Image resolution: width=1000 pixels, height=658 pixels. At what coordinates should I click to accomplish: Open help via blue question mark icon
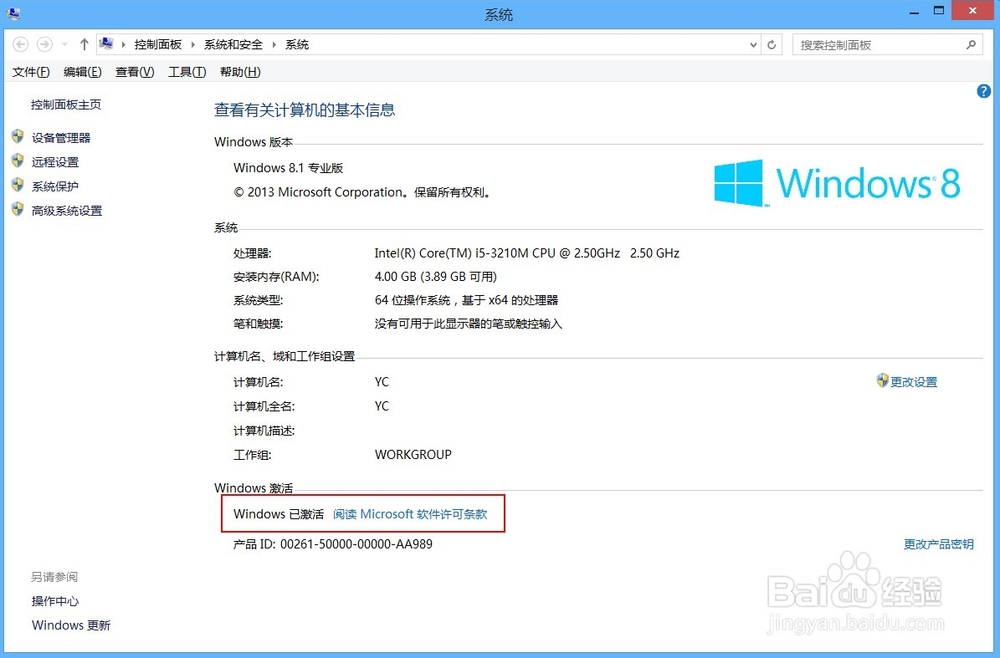[x=983, y=91]
